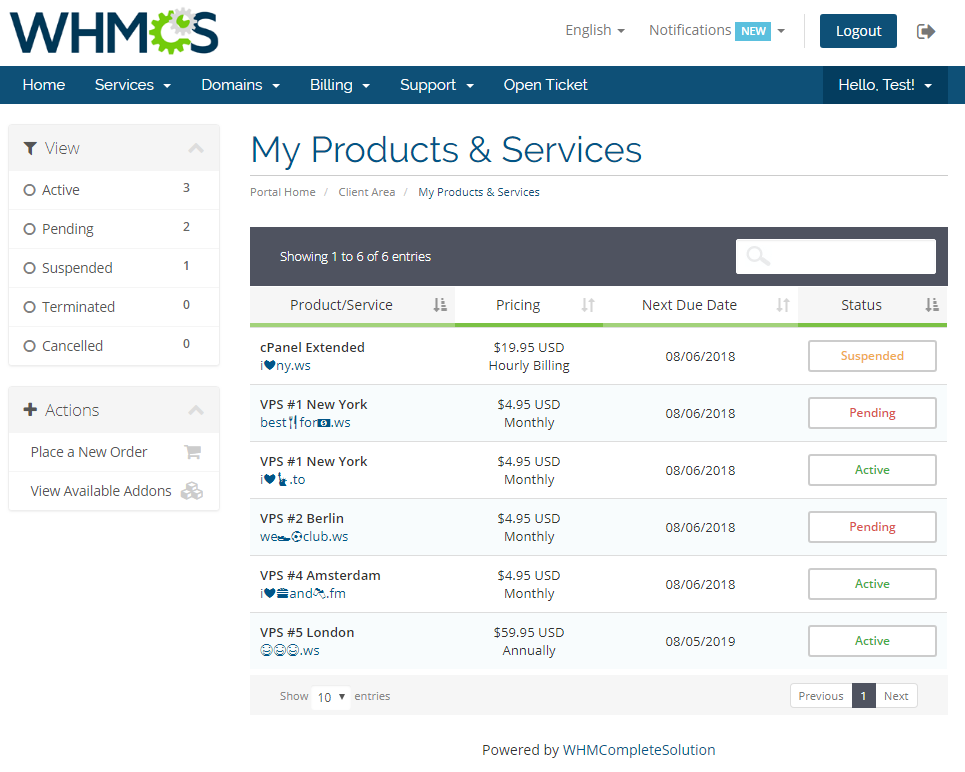The height and width of the screenshot is (772, 965).
Task: Click the Portal Home breadcrumb link
Action: tap(282, 192)
